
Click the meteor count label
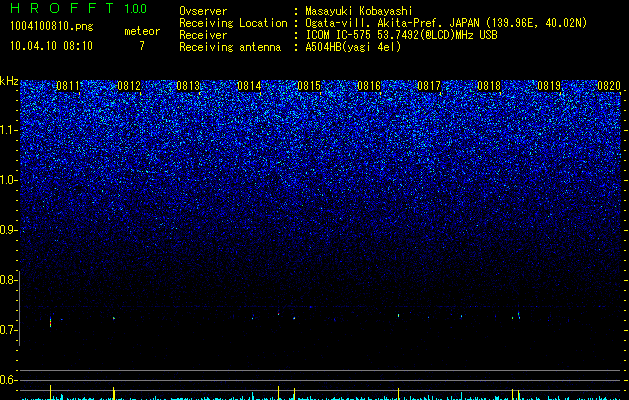(x=142, y=31)
